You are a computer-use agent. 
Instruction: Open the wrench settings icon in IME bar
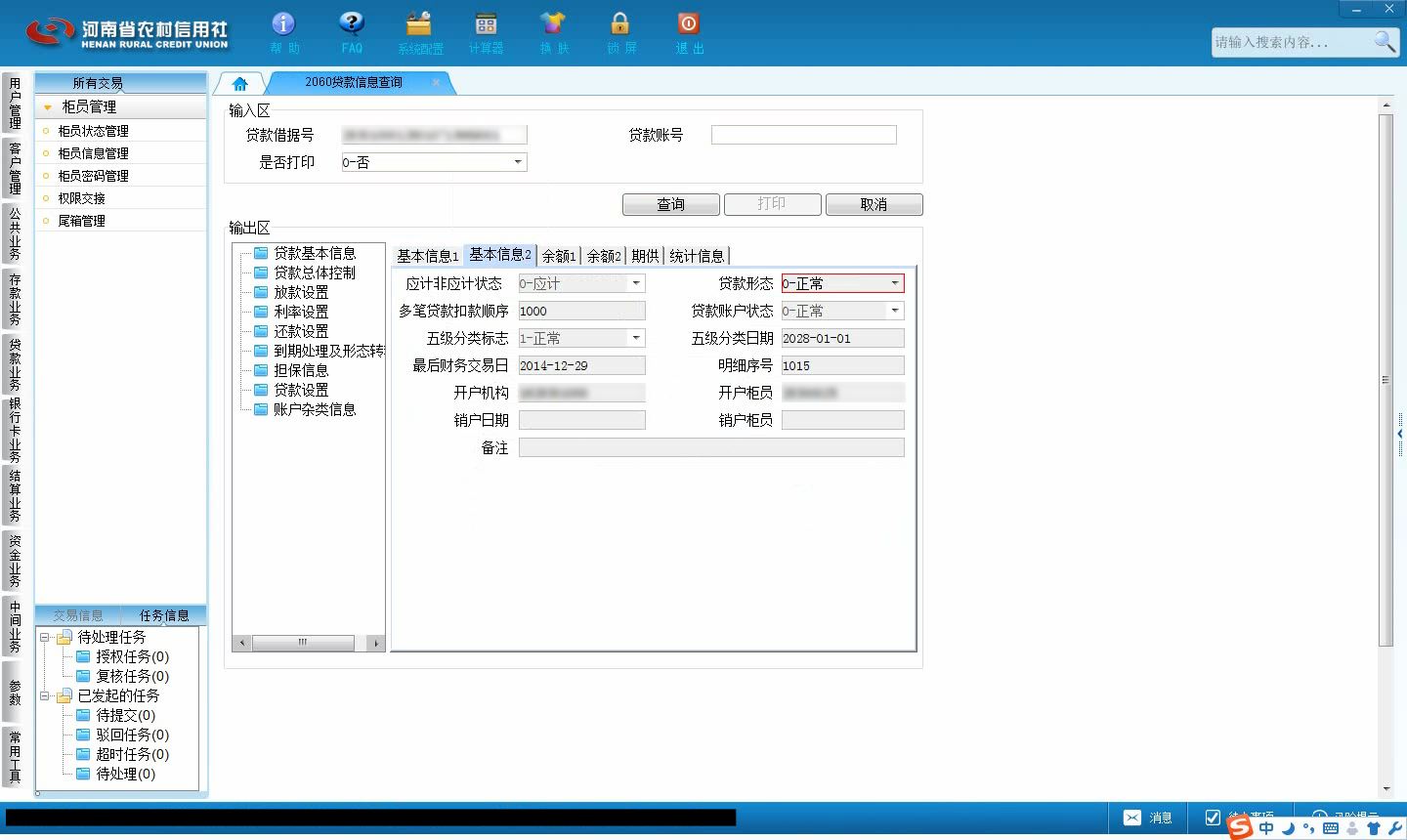(1395, 828)
